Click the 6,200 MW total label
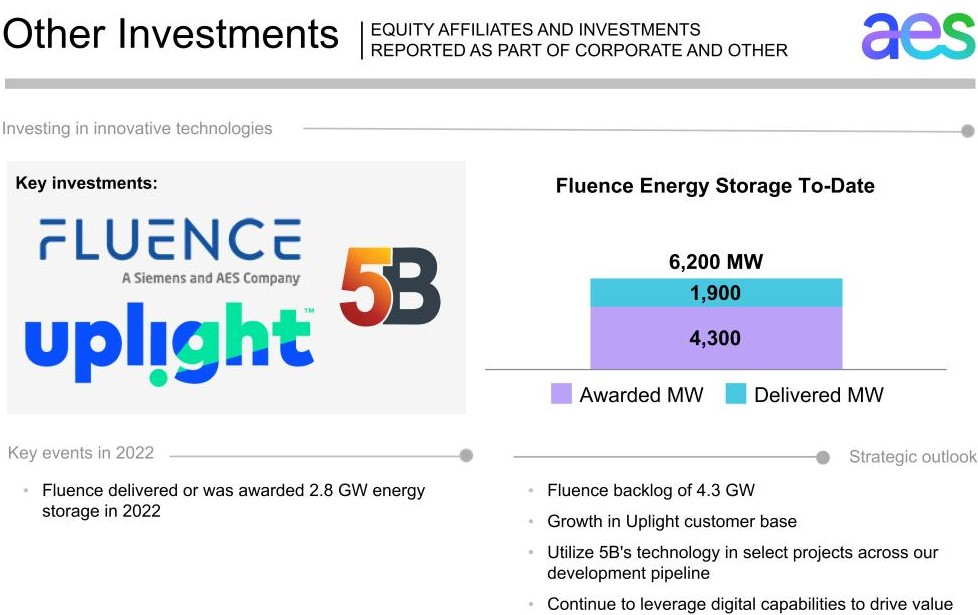 [x=715, y=263]
